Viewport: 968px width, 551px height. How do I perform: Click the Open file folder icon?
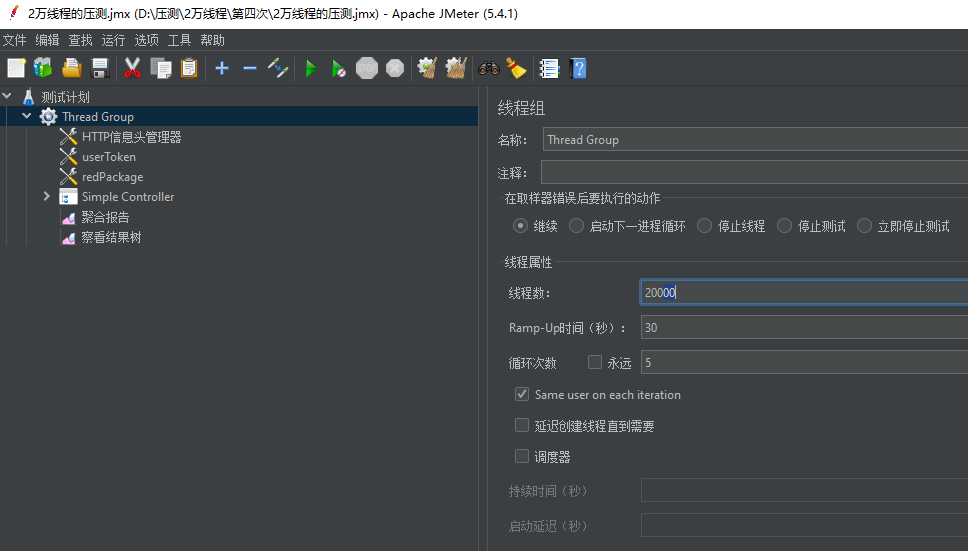point(72,68)
